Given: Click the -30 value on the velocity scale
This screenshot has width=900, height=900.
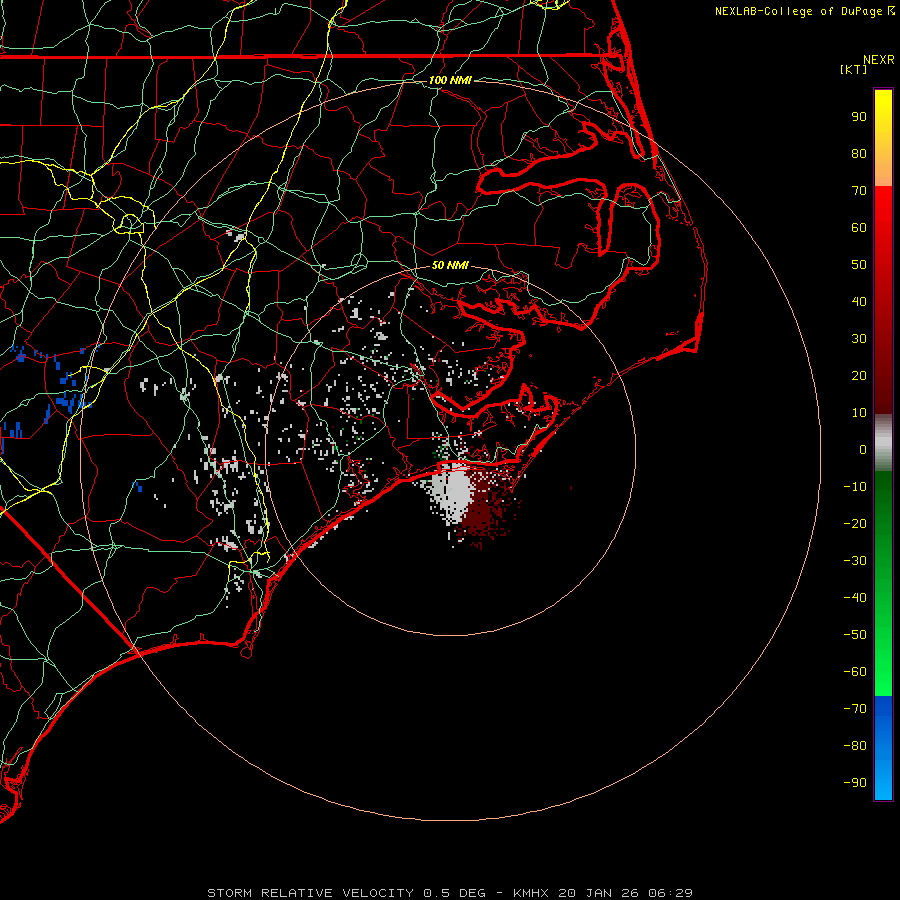Looking at the screenshot, I should pos(855,561).
